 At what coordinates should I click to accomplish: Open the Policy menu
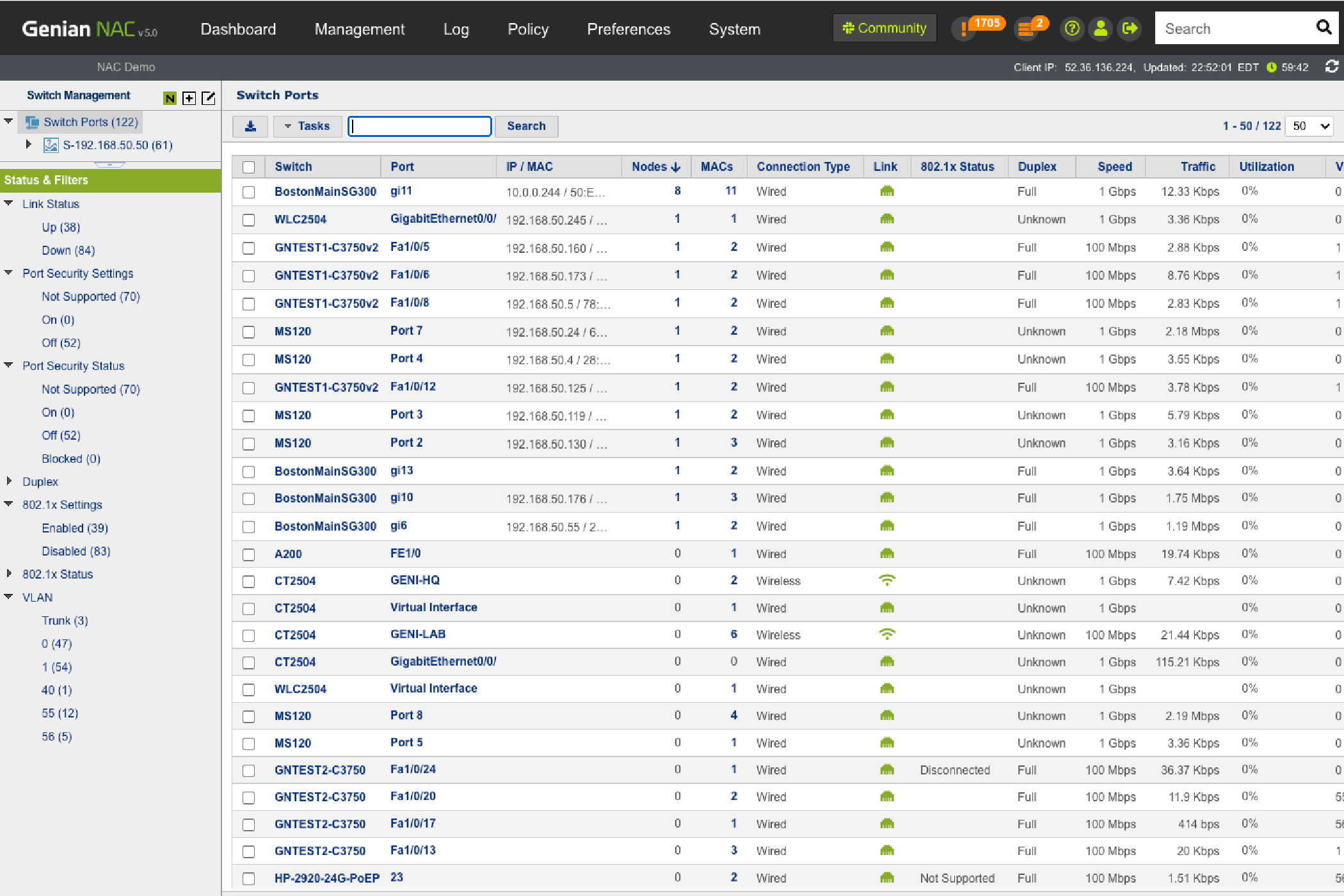527,29
